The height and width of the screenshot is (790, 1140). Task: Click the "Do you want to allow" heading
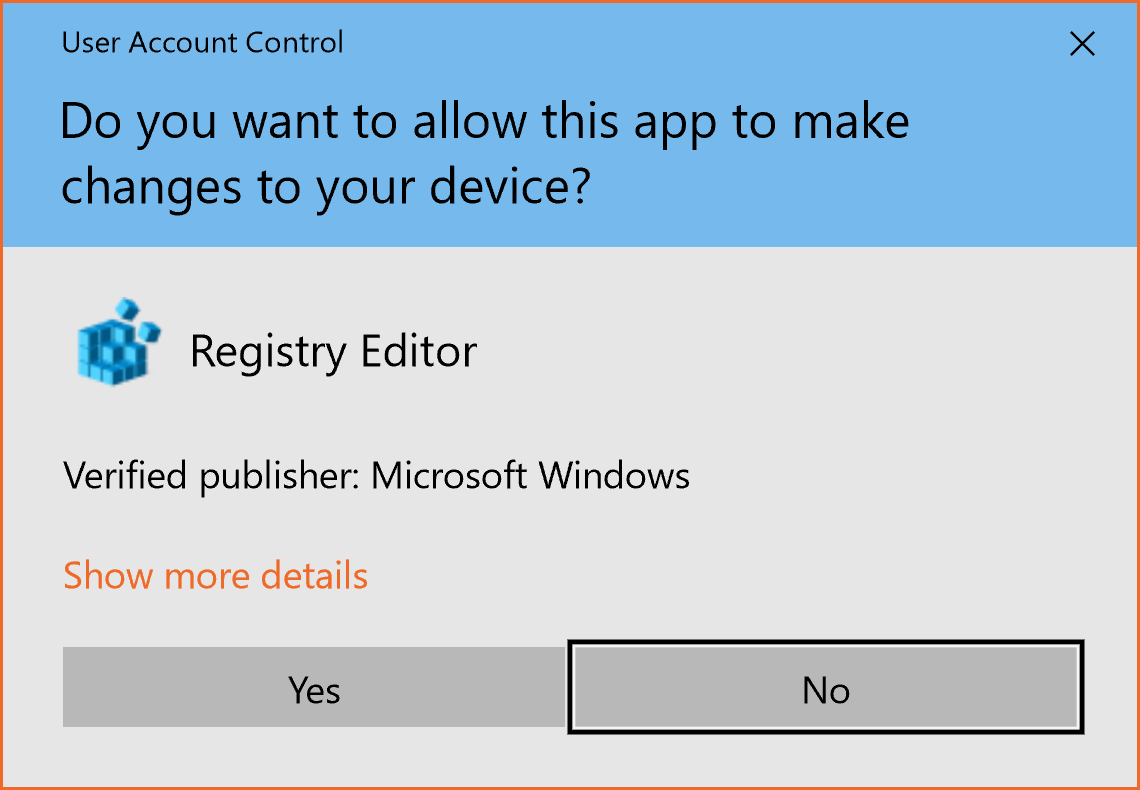[485, 121]
